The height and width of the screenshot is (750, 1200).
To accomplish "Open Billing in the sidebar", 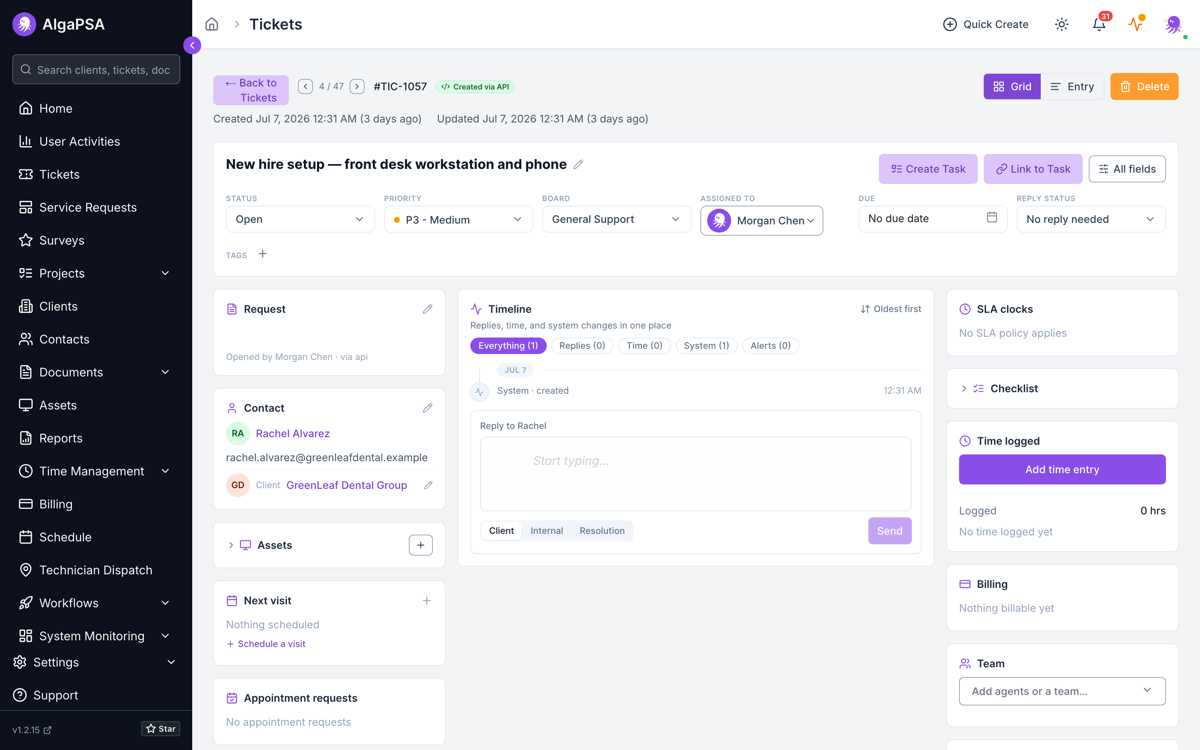I will coord(96,504).
